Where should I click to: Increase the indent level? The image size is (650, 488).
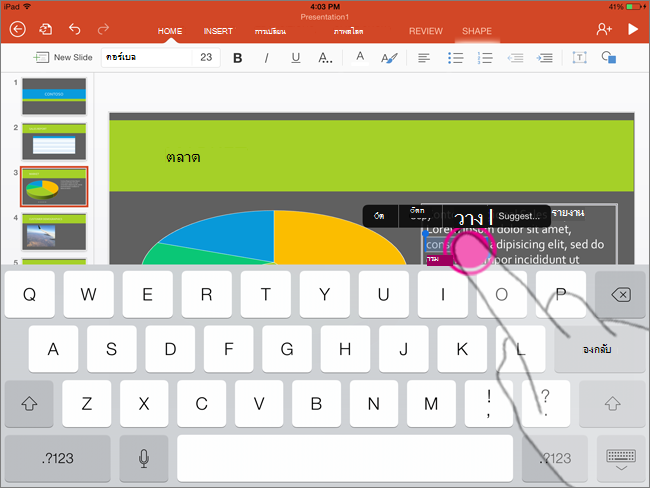coord(544,58)
